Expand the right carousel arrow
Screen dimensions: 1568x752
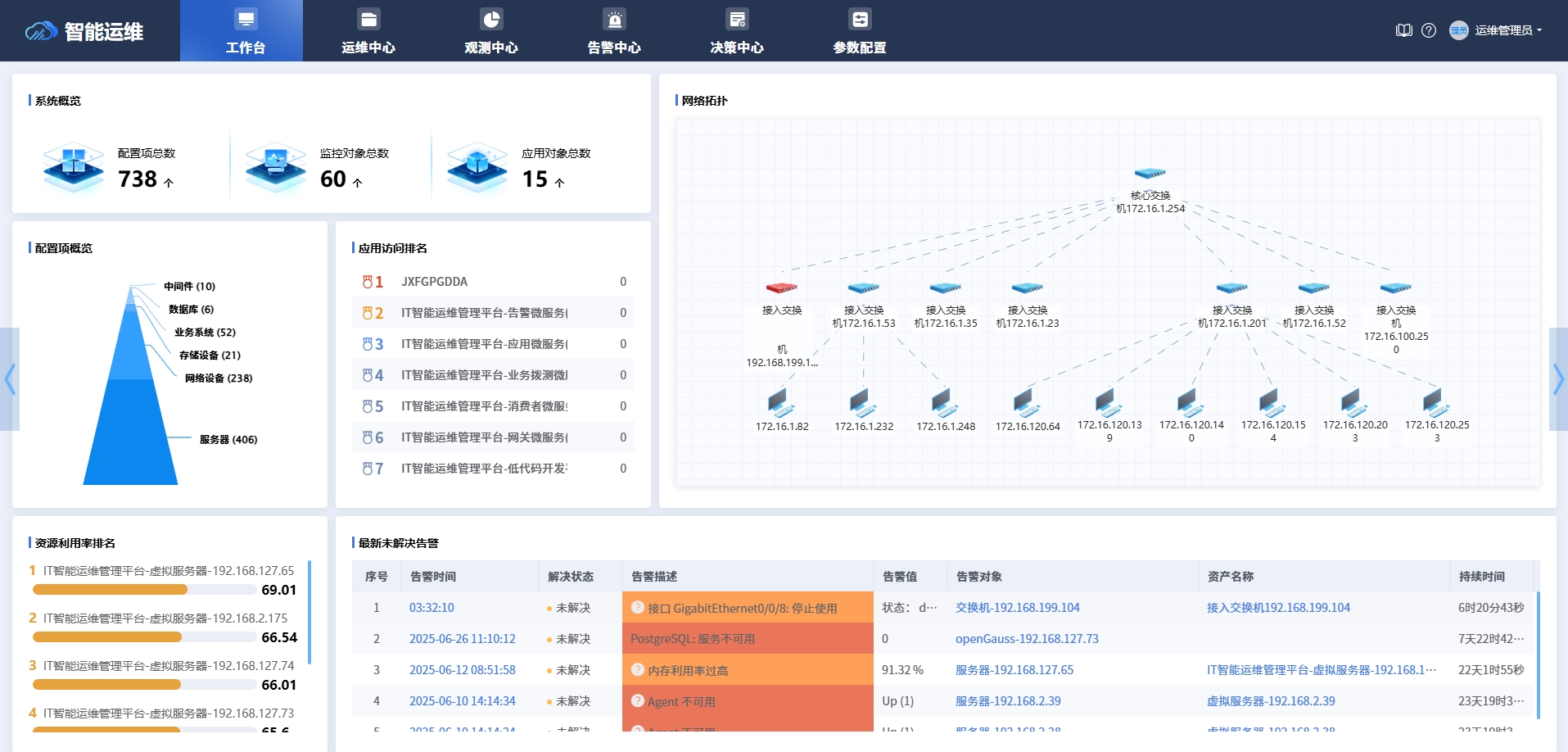tap(1560, 379)
